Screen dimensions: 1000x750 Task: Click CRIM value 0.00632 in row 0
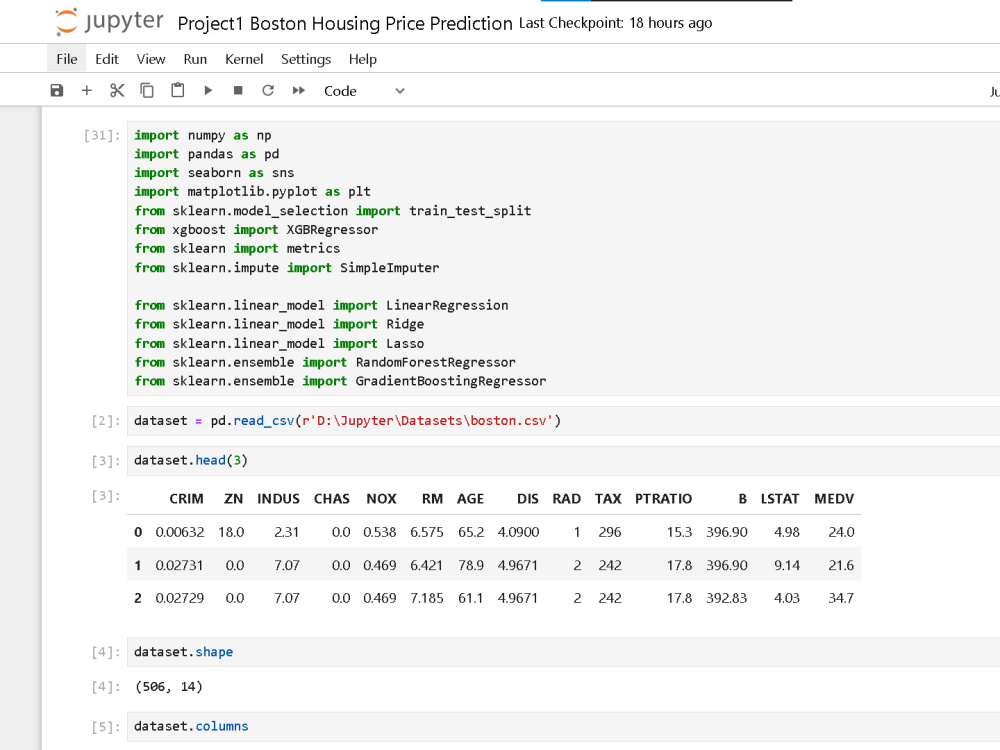[180, 532]
